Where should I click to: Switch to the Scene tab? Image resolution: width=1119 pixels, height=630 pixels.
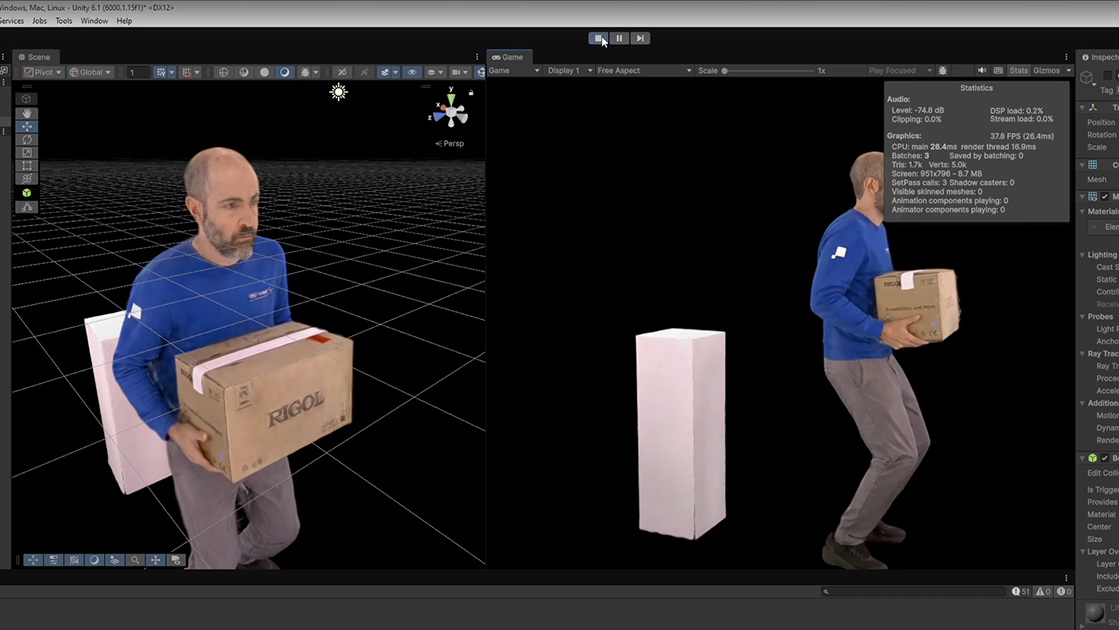pyautogui.click(x=34, y=57)
